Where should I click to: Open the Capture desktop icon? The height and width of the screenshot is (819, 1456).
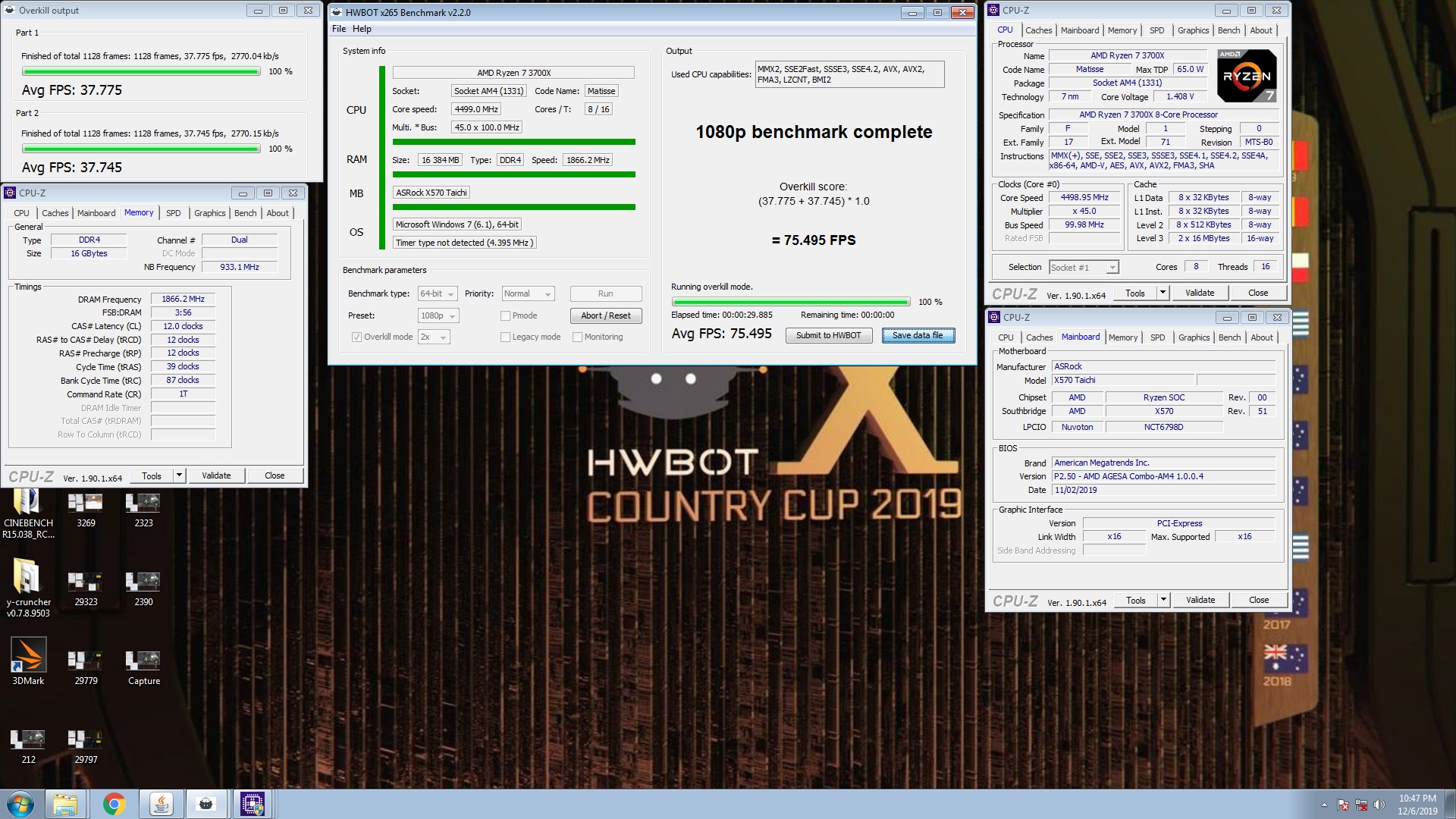tap(143, 668)
